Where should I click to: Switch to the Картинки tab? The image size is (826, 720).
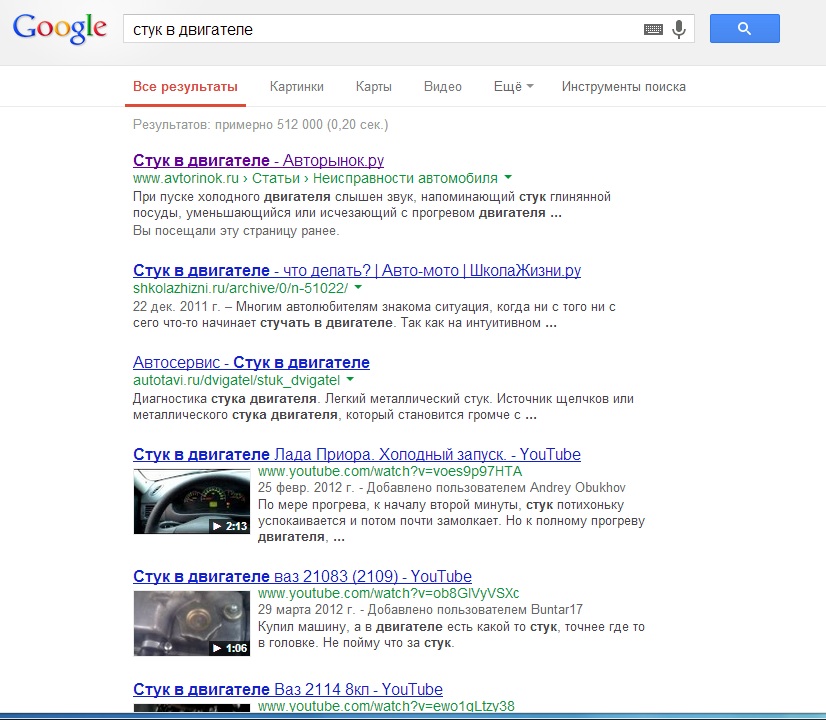[x=296, y=87]
